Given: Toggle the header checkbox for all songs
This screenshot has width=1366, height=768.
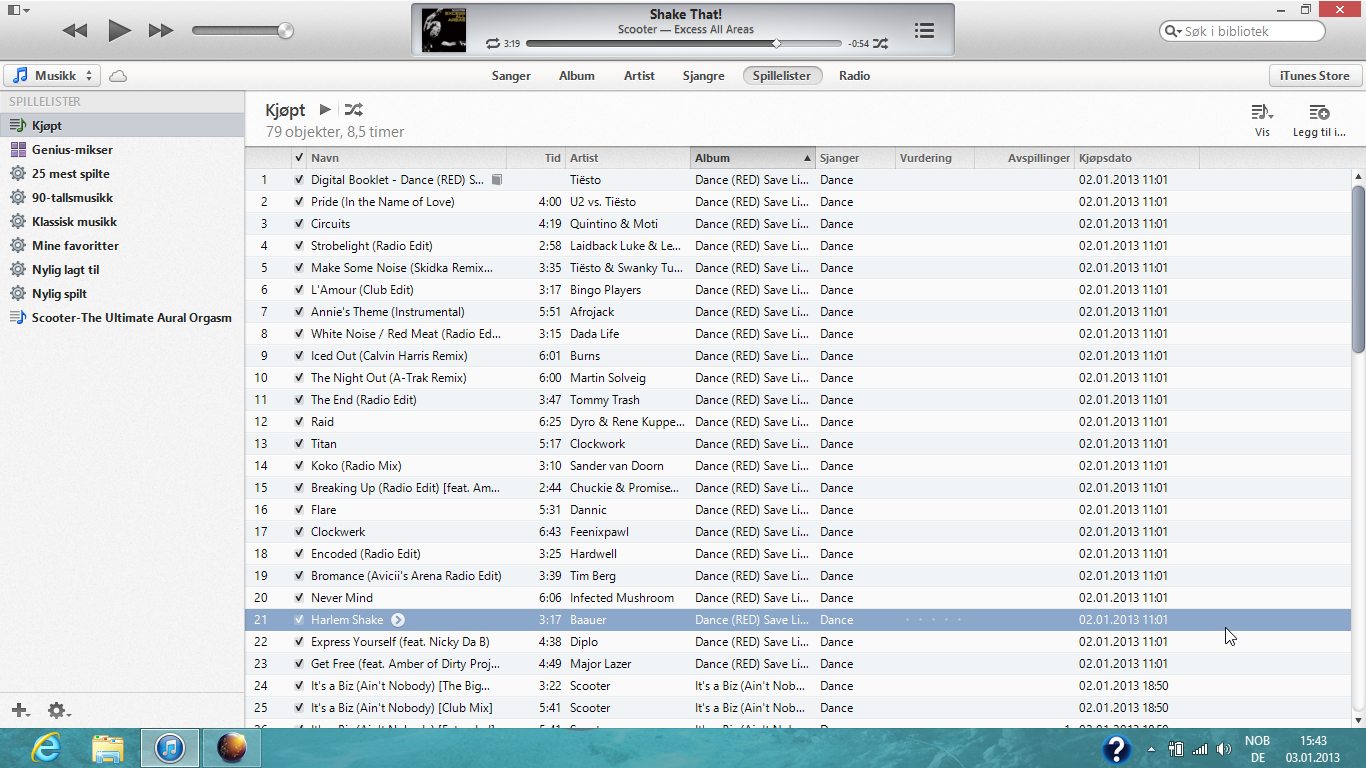Looking at the screenshot, I should tap(299, 158).
